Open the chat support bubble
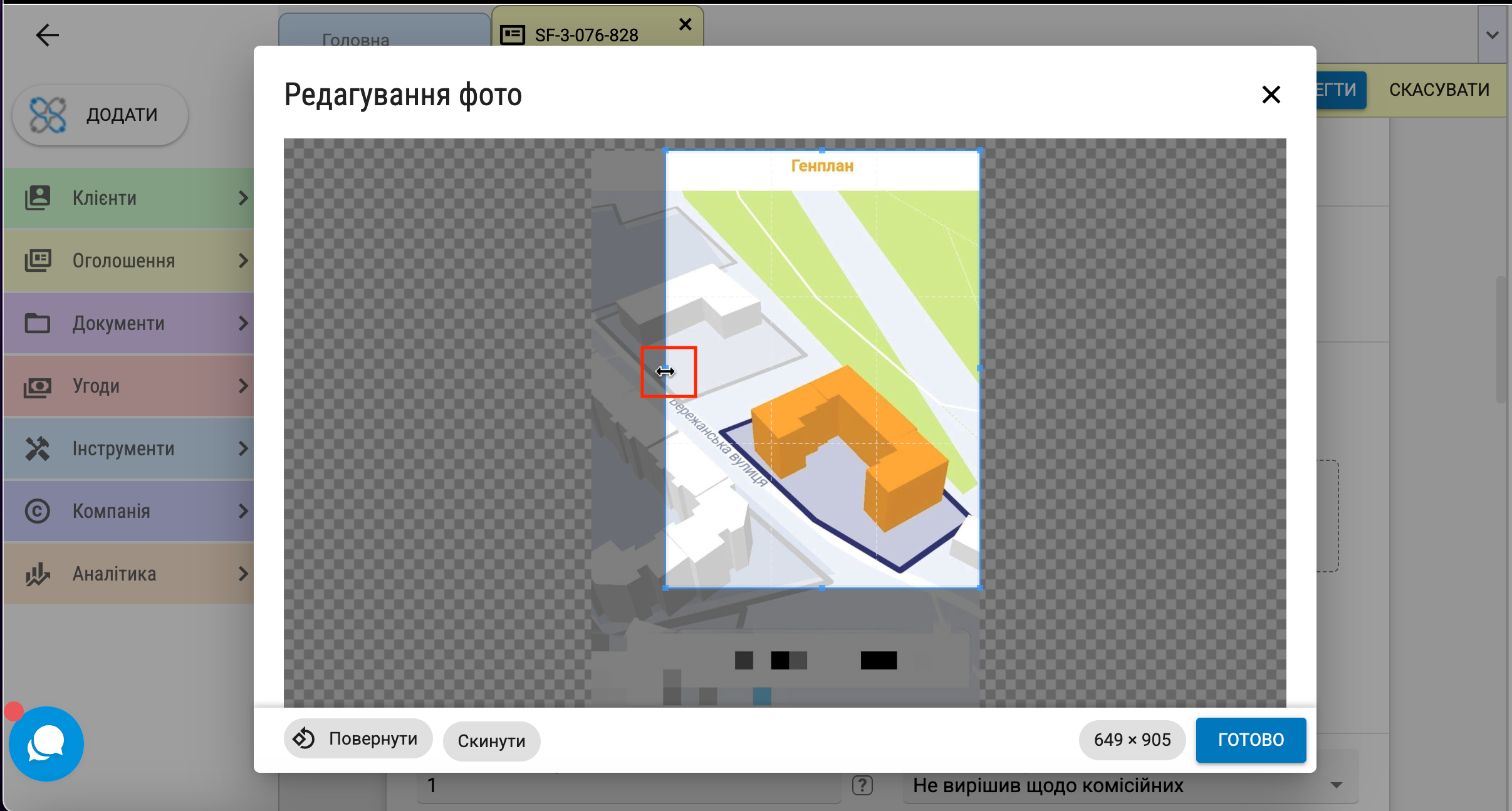Screen dimensions: 1512x811 [46, 743]
